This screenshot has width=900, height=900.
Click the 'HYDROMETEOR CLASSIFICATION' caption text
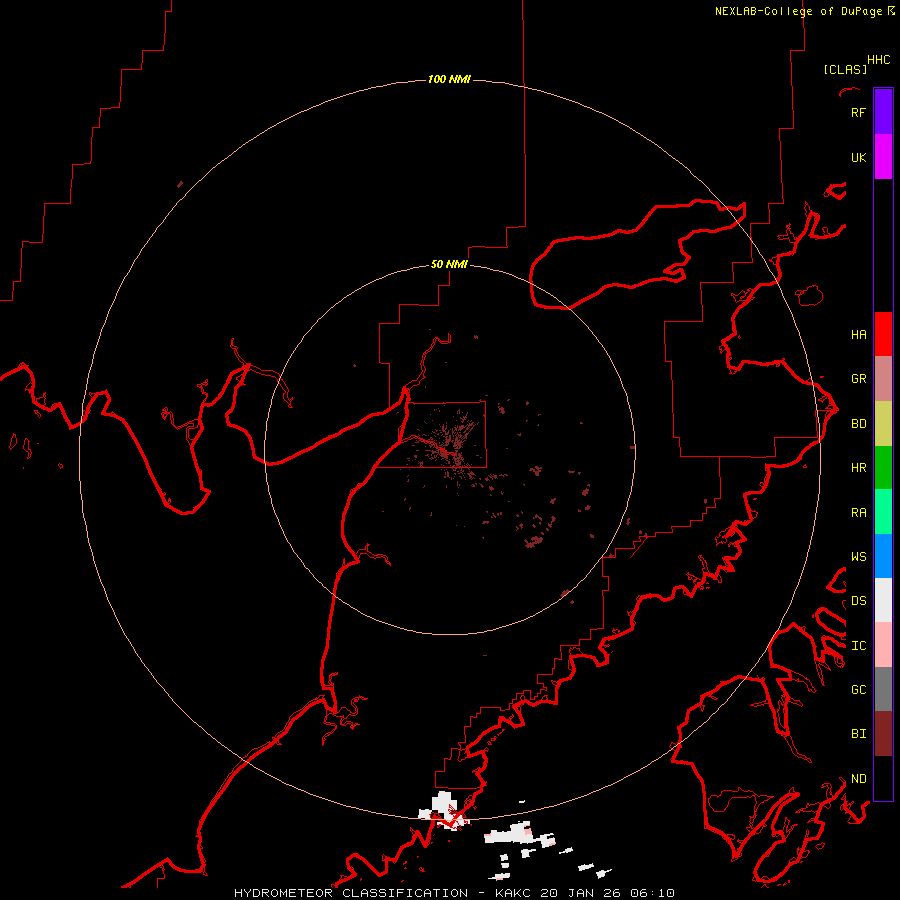[351, 893]
